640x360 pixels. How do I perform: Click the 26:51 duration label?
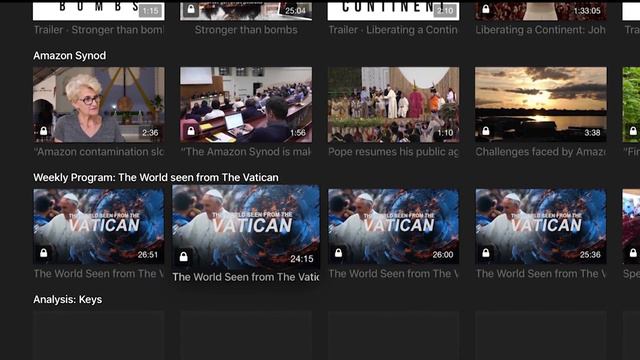[x=148, y=254]
